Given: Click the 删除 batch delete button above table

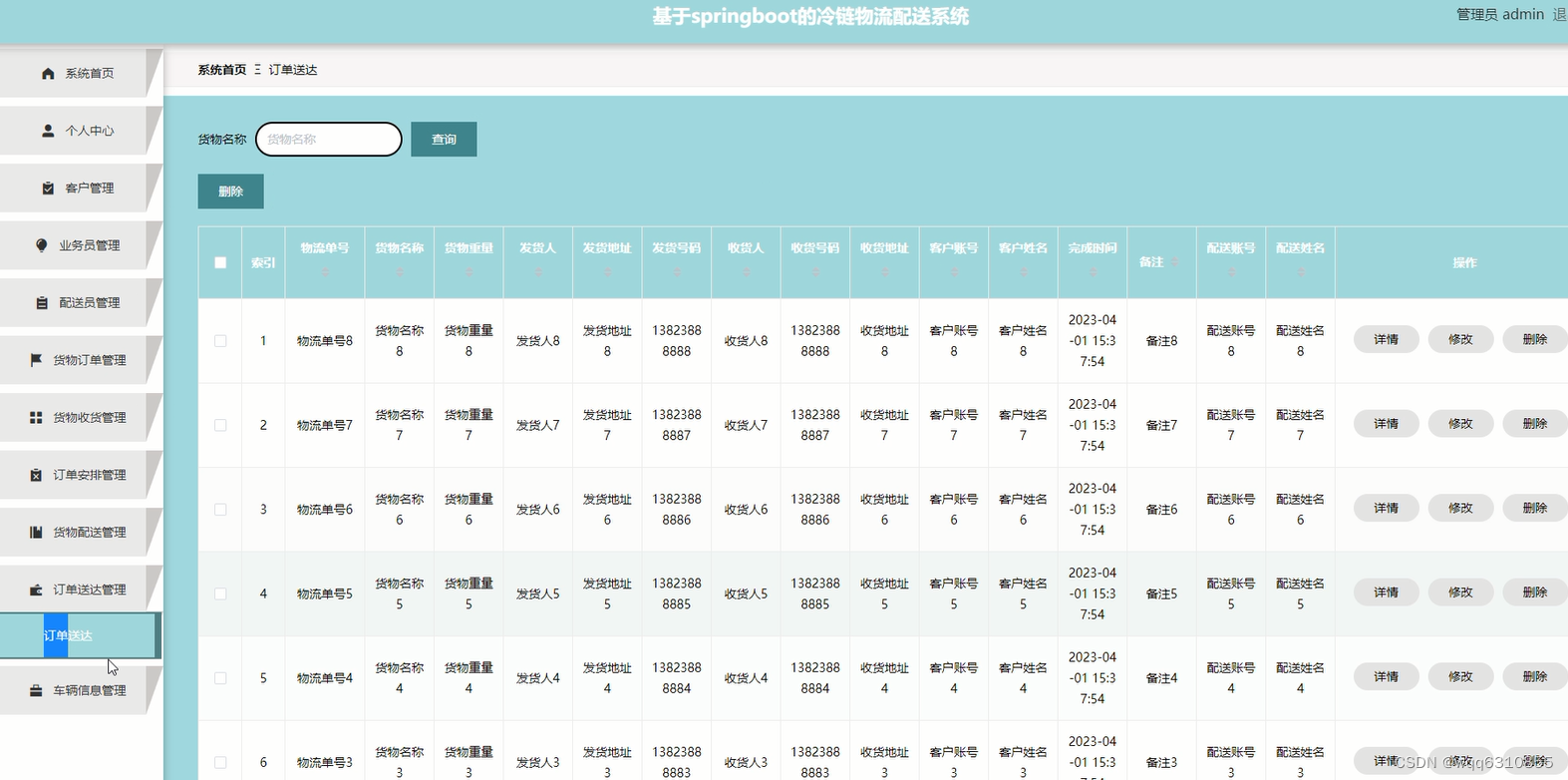Looking at the screenshot, I should [x=230, y=192].
